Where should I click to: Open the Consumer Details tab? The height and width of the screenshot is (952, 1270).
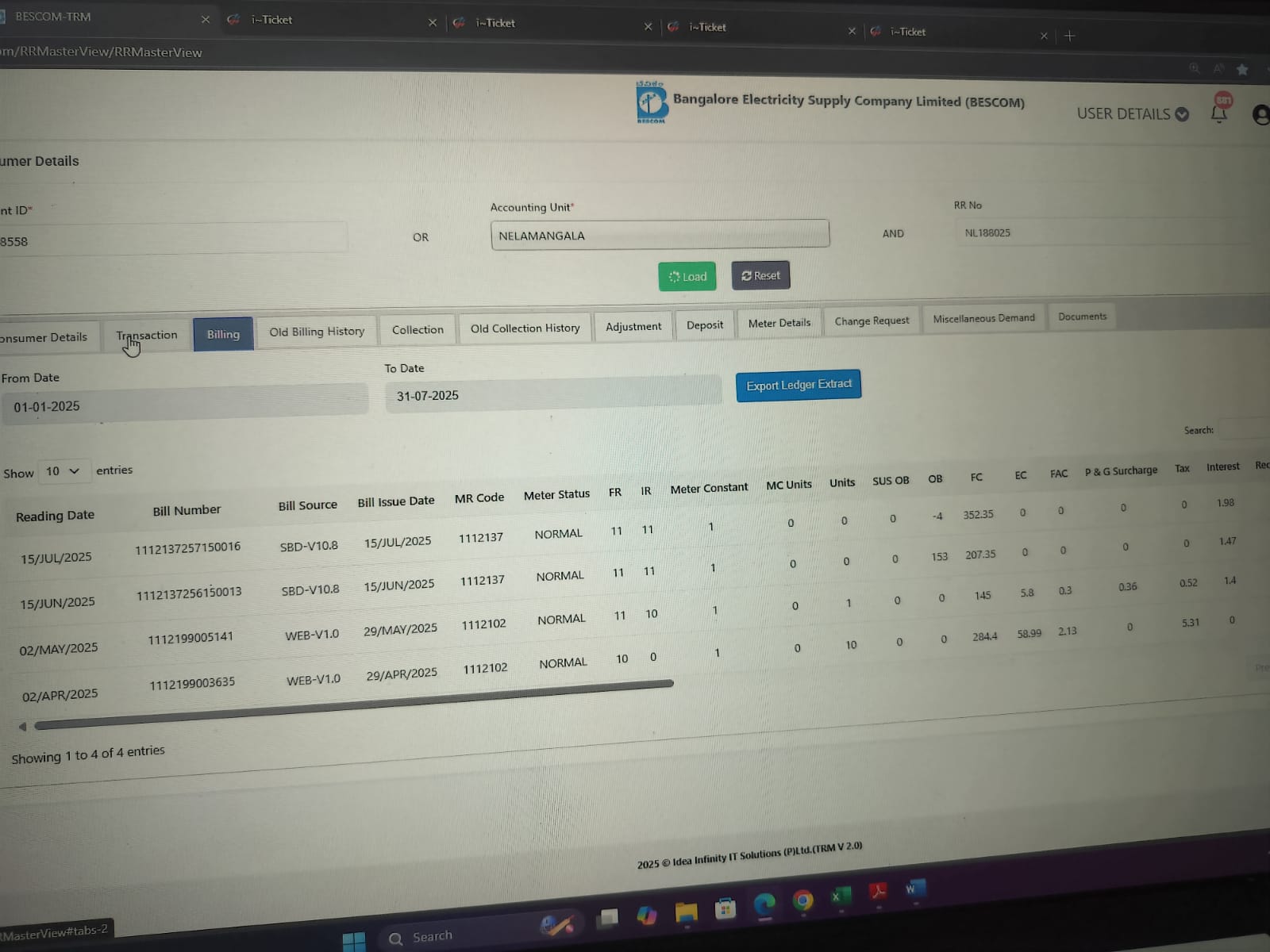[x=49, y=337]
